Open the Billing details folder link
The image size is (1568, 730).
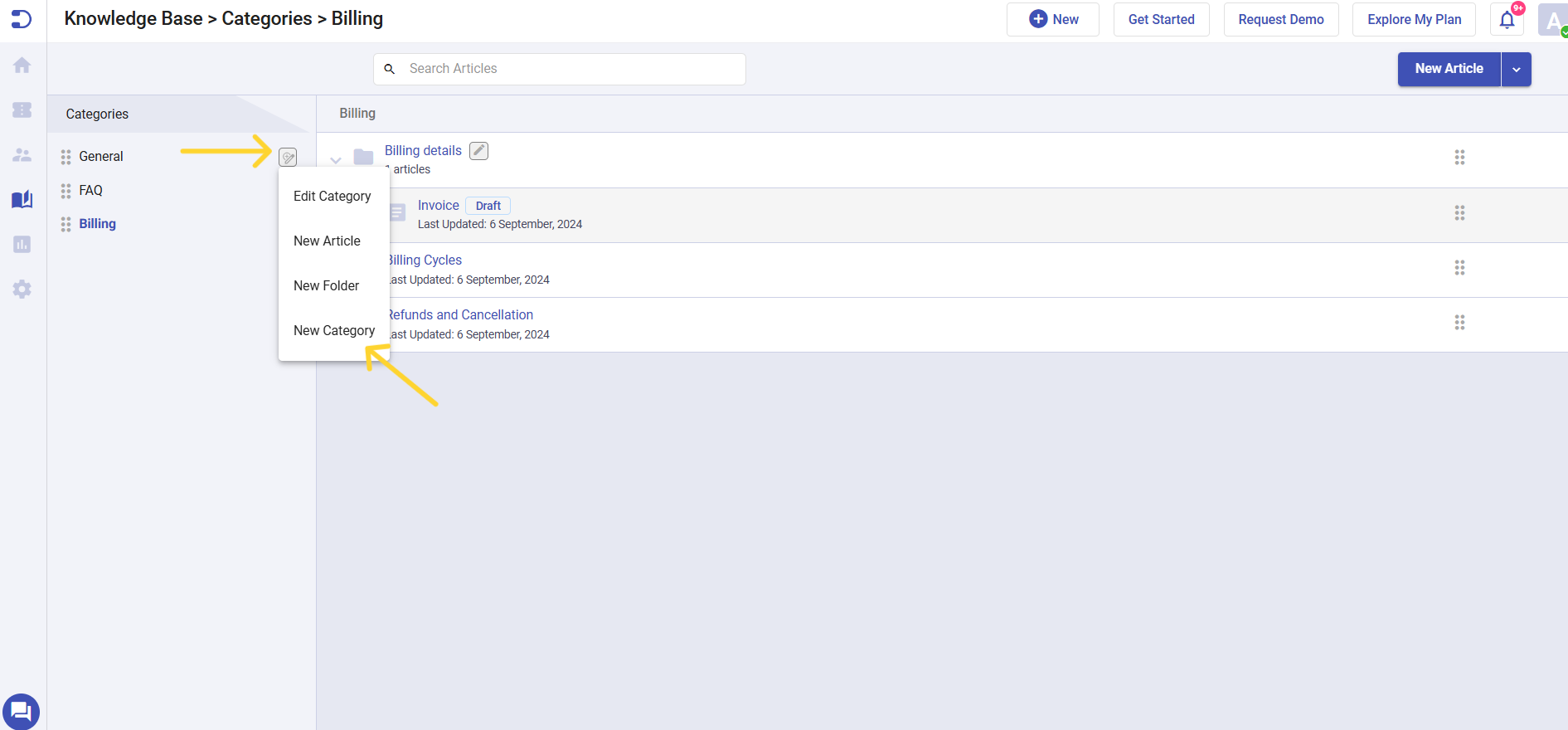(423, 151)
